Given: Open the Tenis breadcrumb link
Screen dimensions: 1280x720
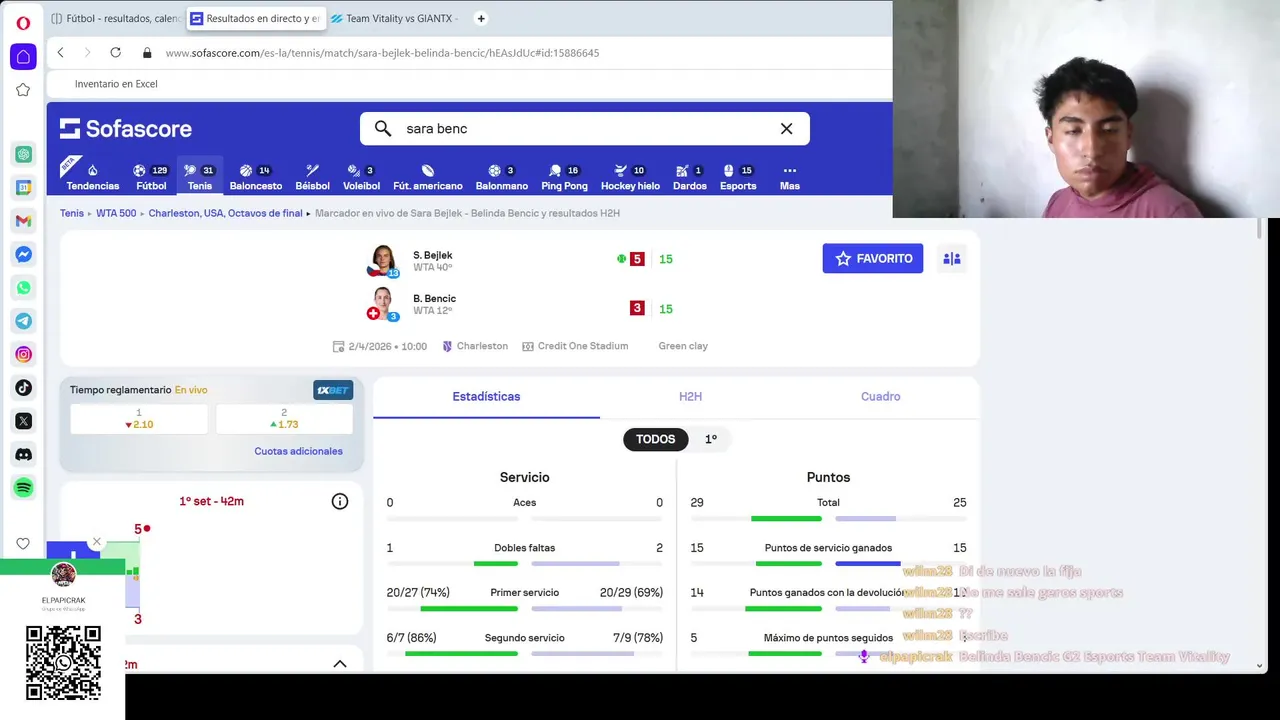Looking at the screenshot, I should (72, 213).
